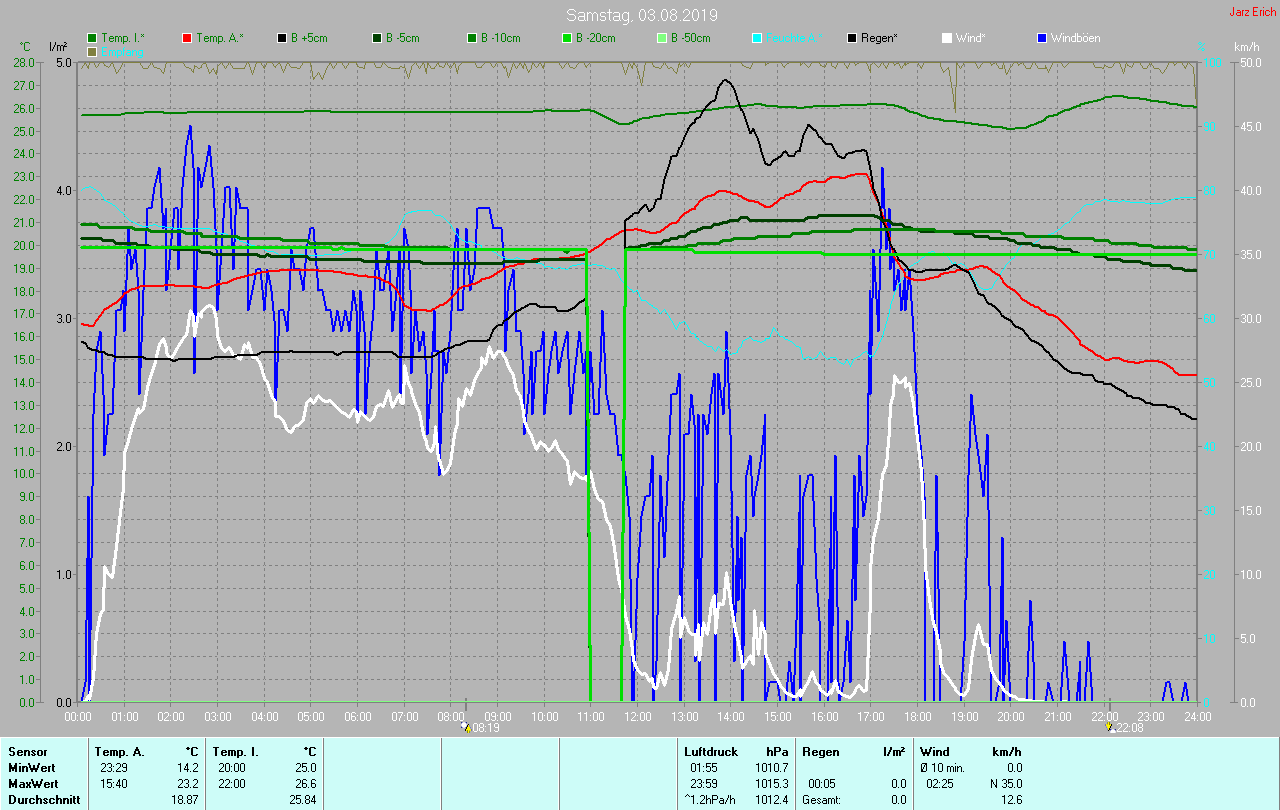The width and height of the screenshot is (1280, 810).
Task: Click the cyan humidity legend swatch
Action: 757,38
